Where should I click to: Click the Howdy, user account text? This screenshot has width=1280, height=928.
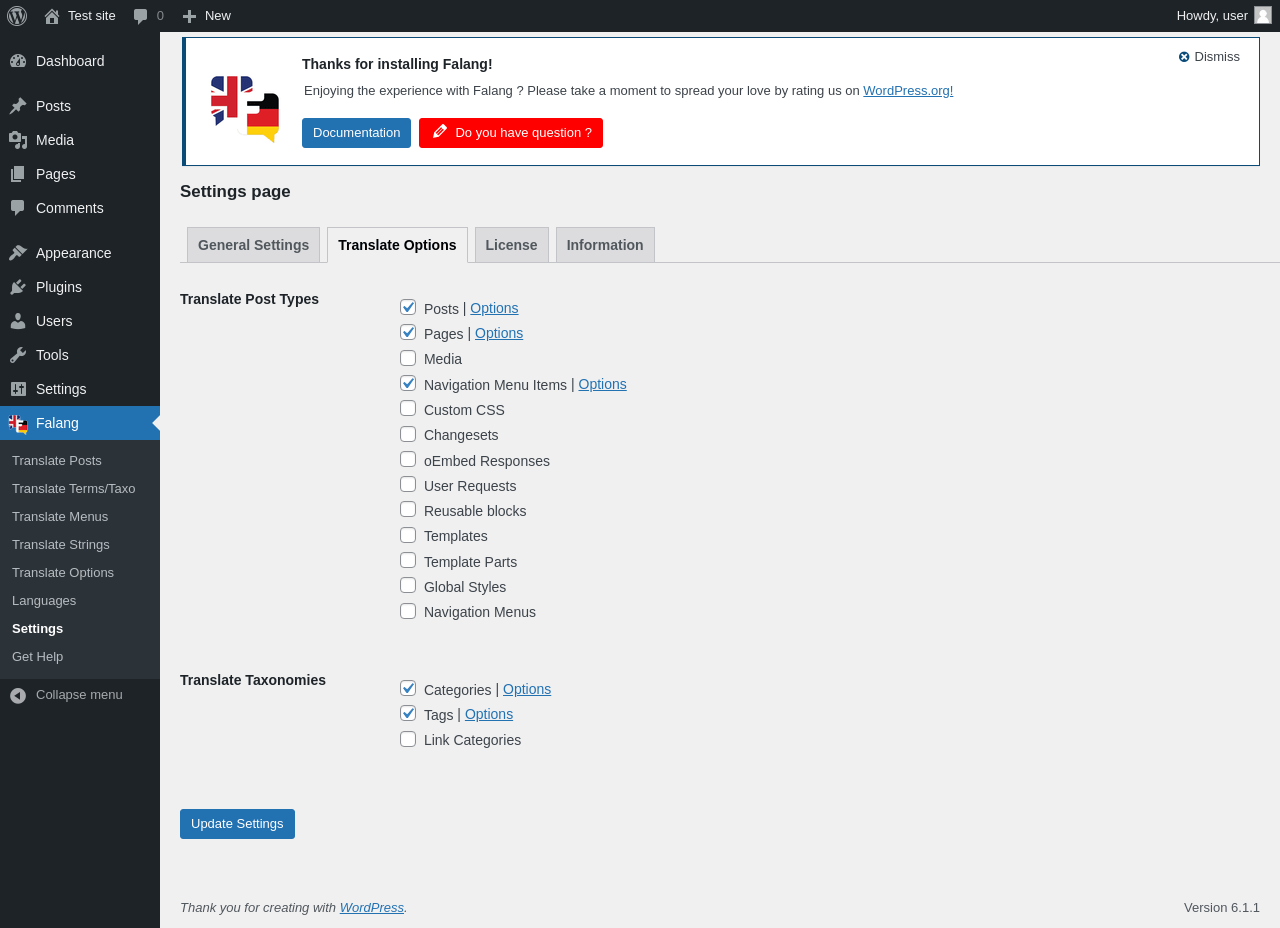click(x=1212, y=16)
